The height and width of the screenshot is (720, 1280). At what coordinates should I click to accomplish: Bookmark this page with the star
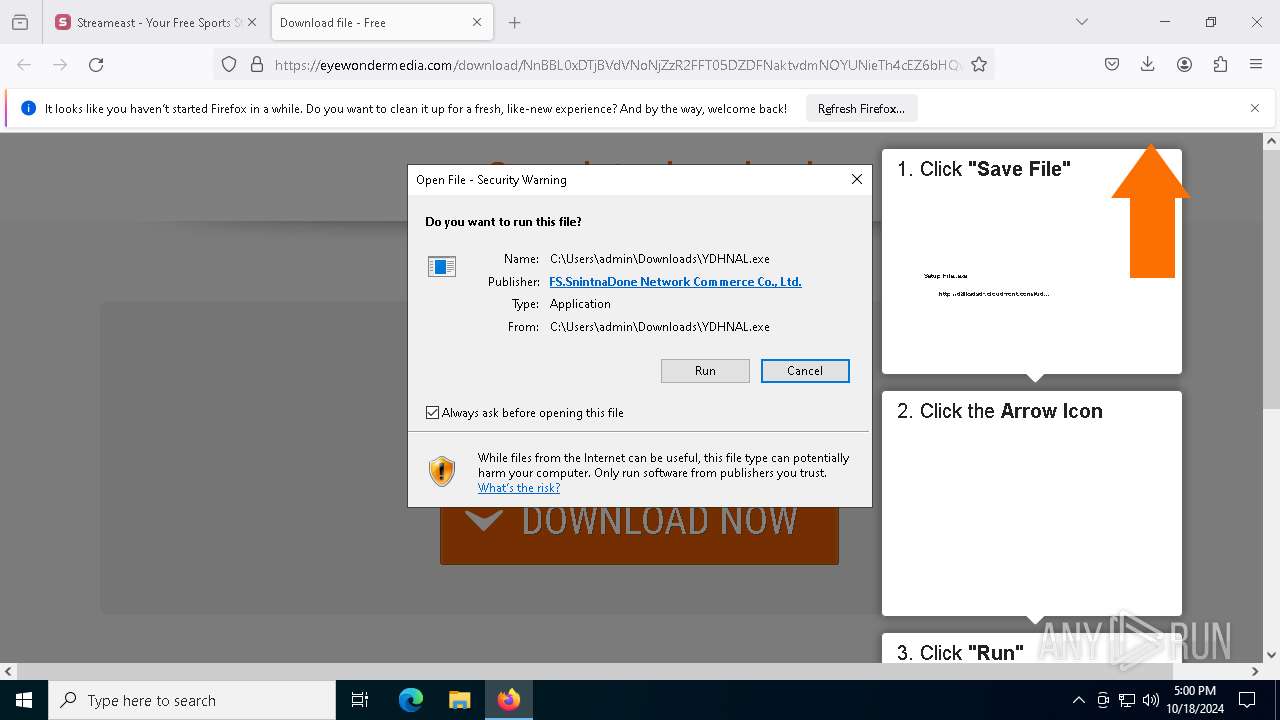click(979, 64)
